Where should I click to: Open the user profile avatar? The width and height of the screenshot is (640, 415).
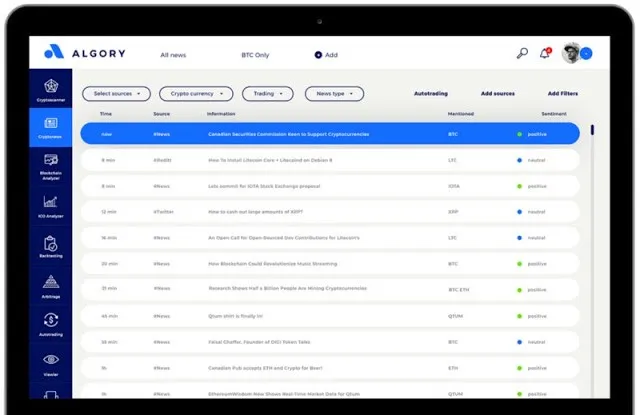(x=571, y=53)
